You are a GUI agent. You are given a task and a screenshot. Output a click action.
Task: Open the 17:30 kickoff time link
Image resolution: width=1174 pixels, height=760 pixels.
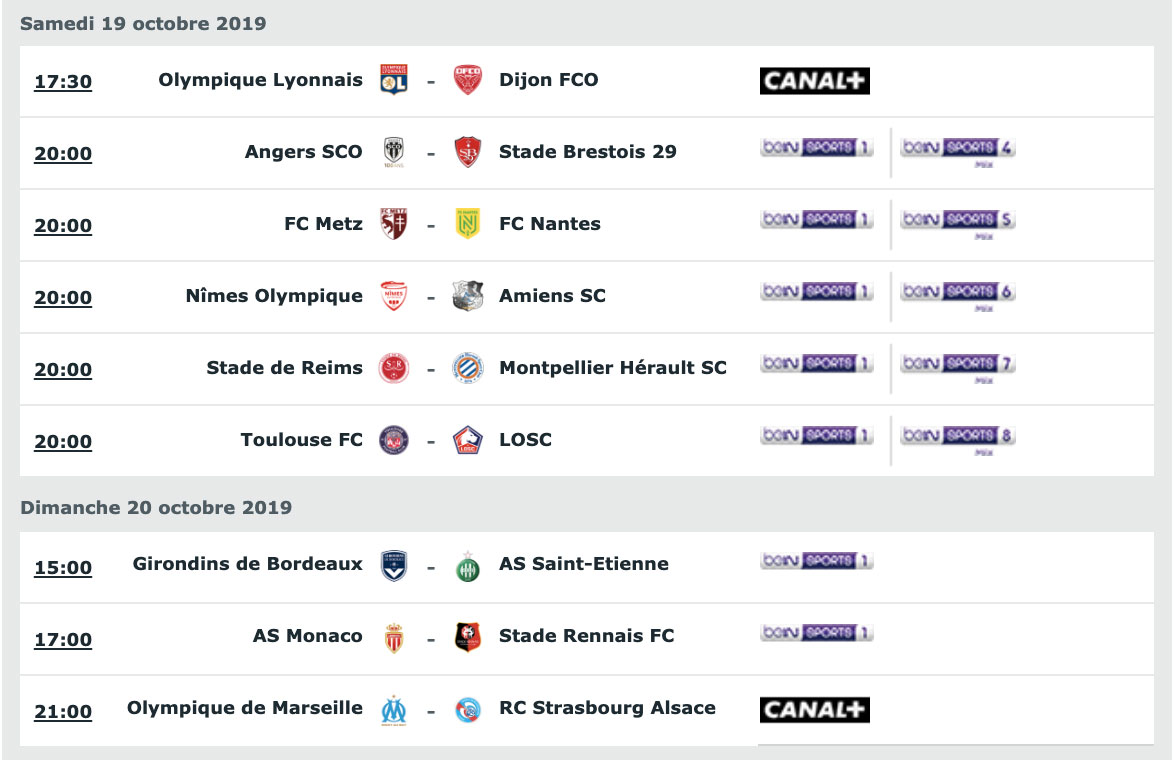(63, 82)
